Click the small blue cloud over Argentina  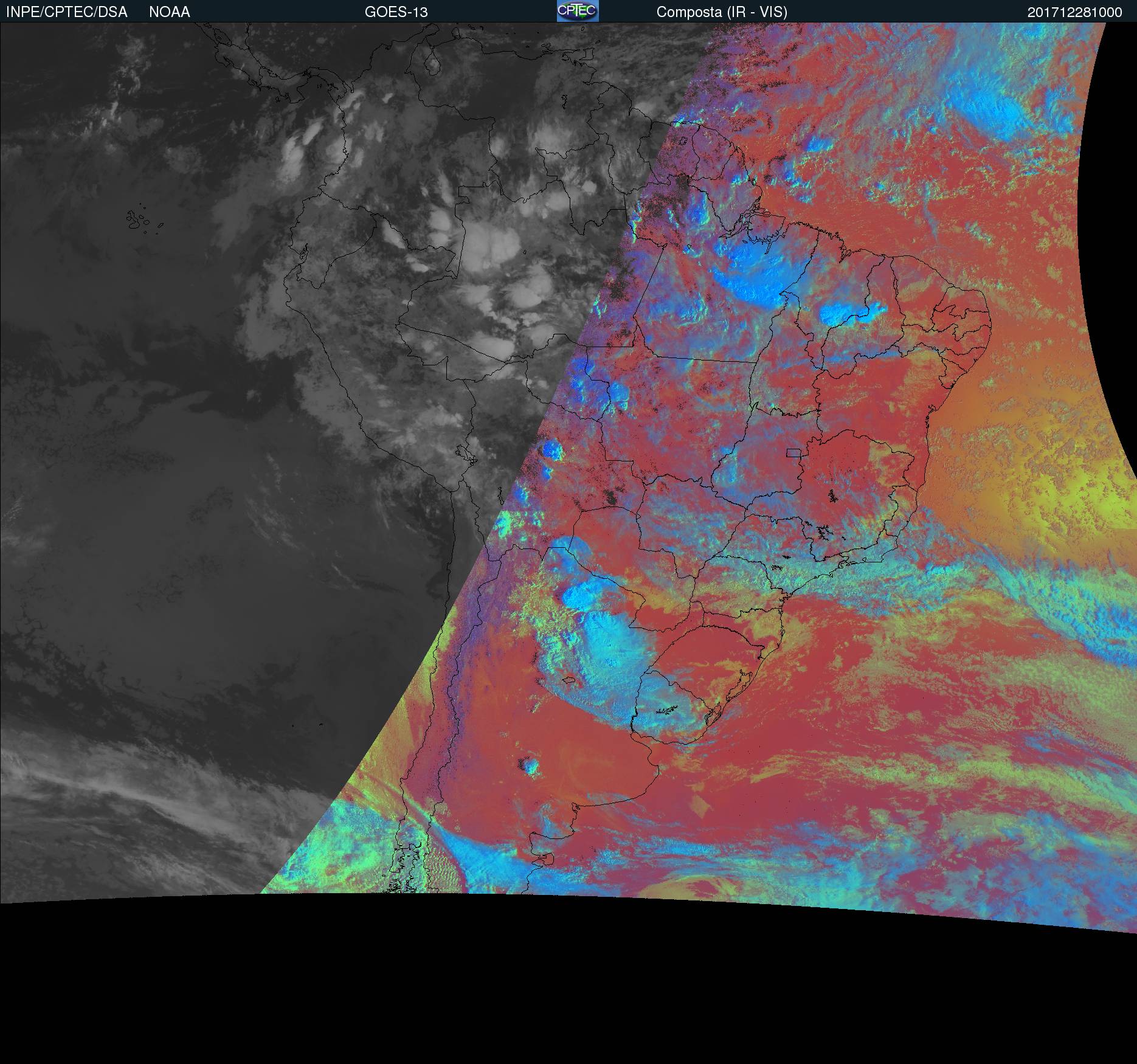tap(530, 765)
